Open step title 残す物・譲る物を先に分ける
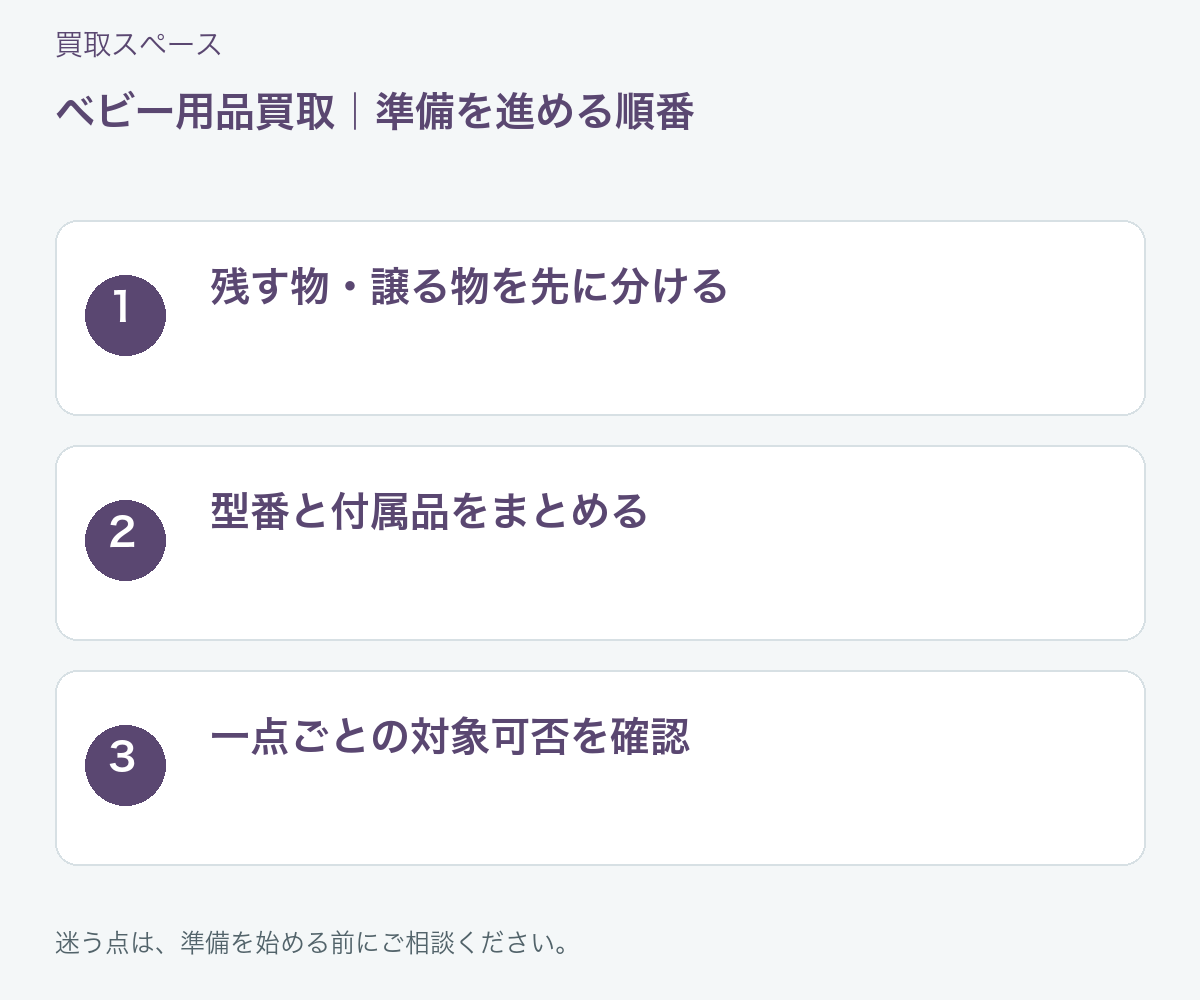The height and width of the screenshot is (1000, 1200). 469,287
